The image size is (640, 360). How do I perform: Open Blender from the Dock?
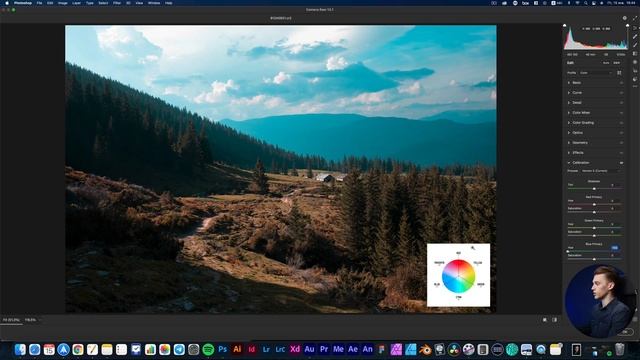425,349
